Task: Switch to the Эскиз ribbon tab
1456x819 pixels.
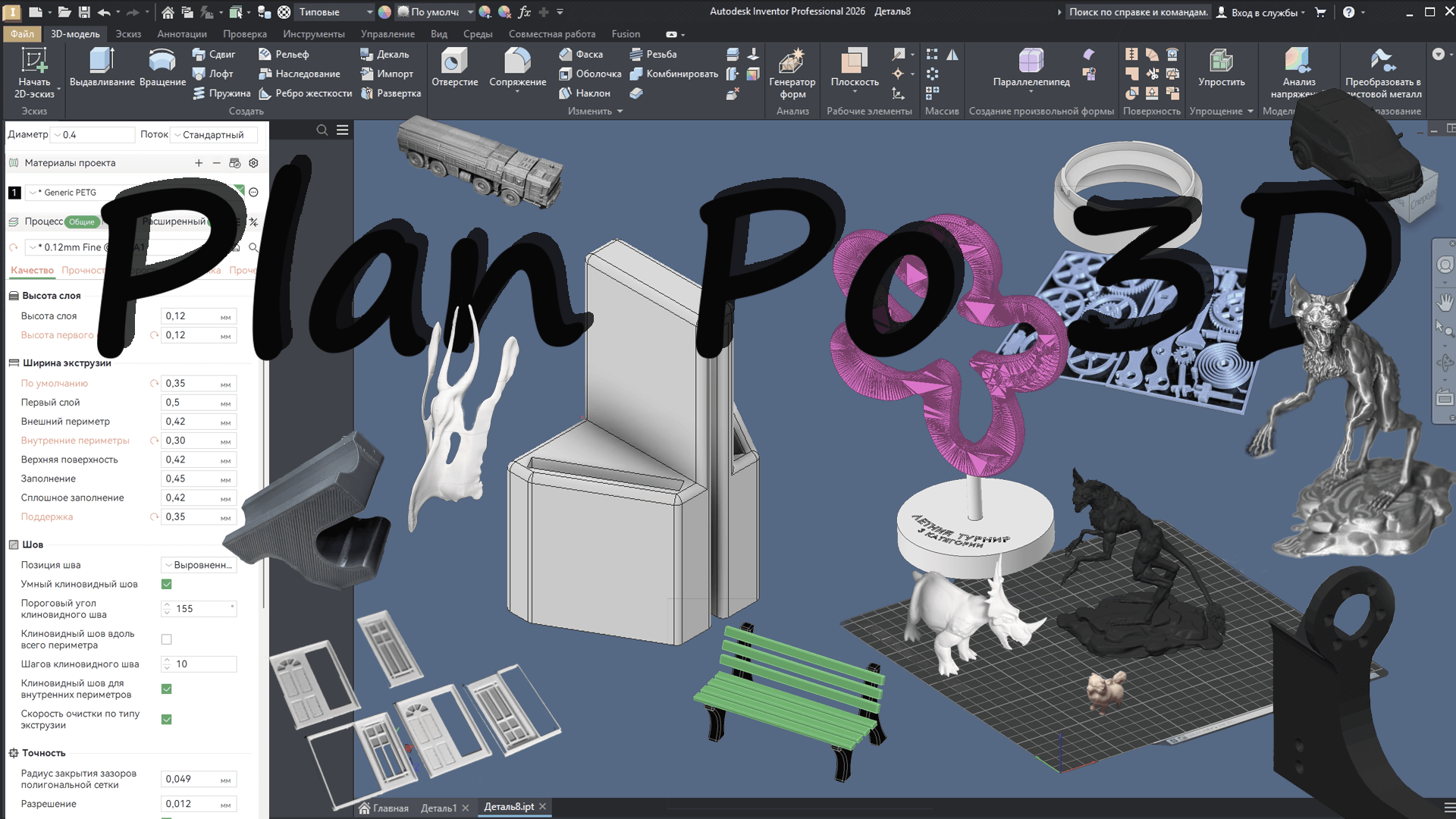Action: [128, 34]
